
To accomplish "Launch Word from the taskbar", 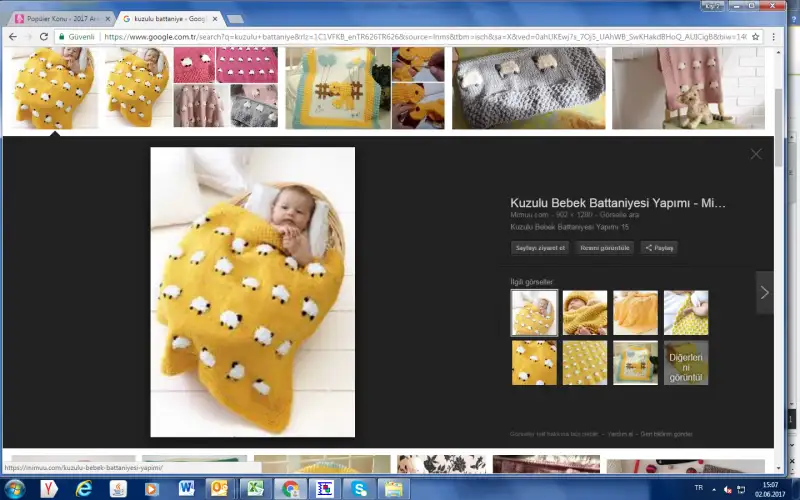I will pos(186,488).
